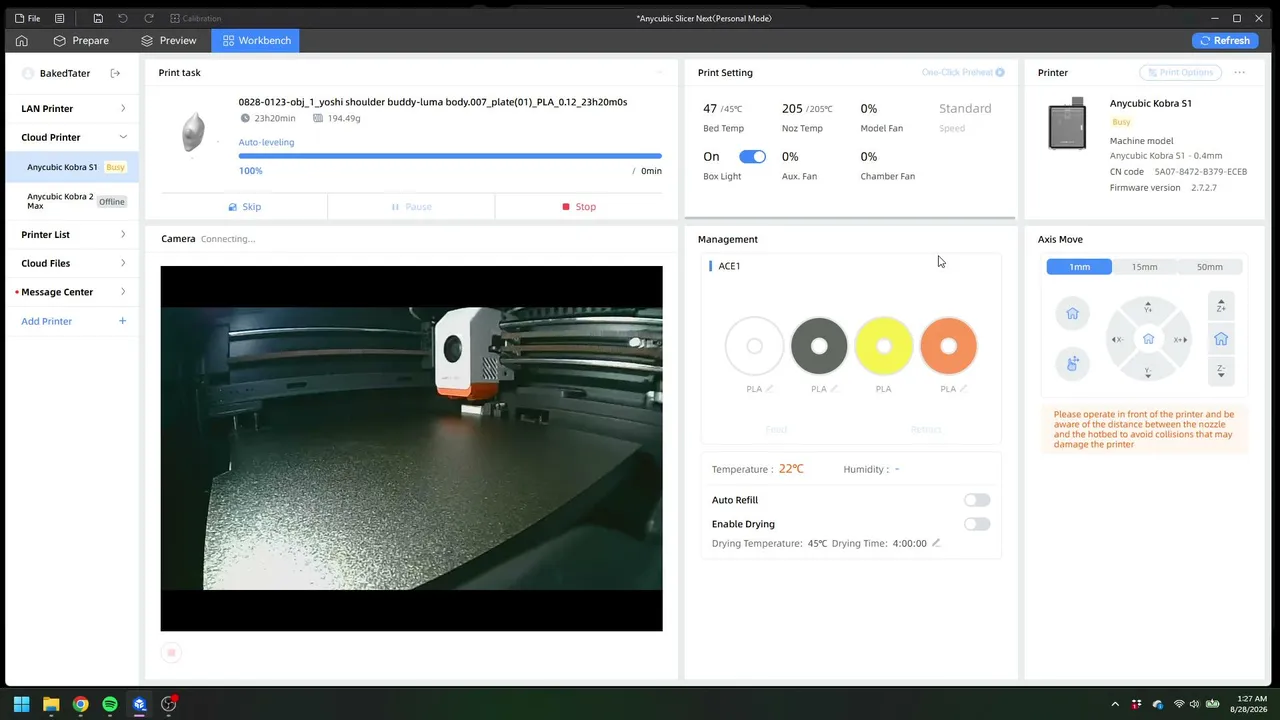
Task: Click the Undo arrow in the title bar
Action: pyautogui.click(x=123, y=18)
